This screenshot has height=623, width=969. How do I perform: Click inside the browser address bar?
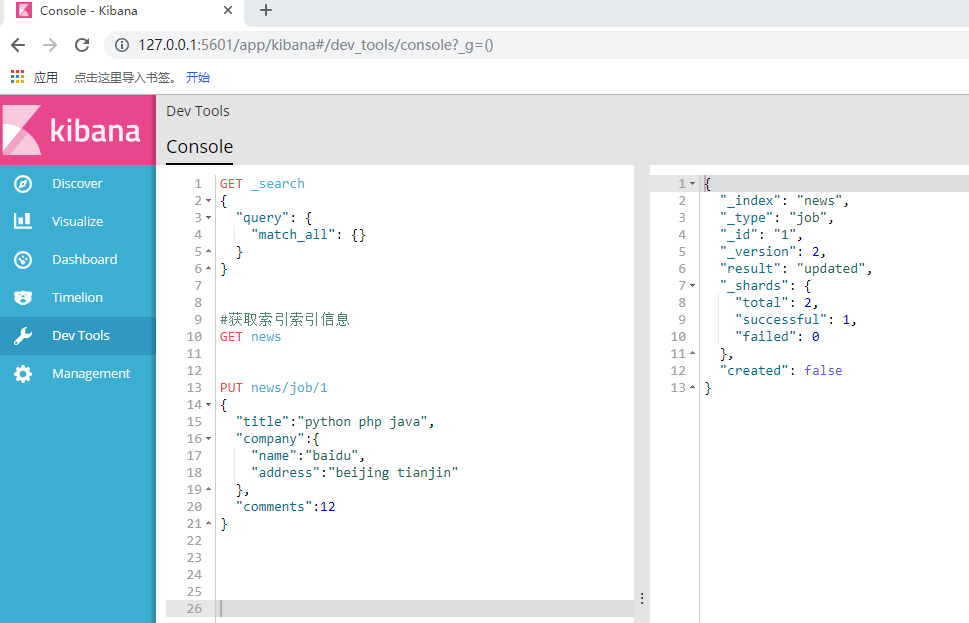400,44
